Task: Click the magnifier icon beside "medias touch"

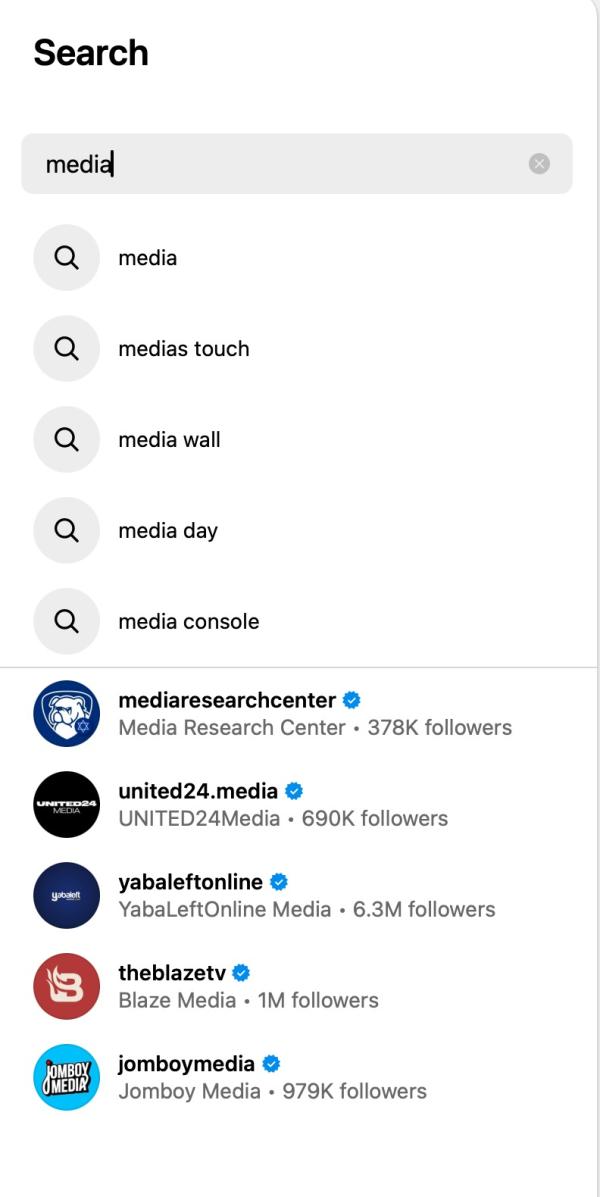Action: (x=66, y=349)
